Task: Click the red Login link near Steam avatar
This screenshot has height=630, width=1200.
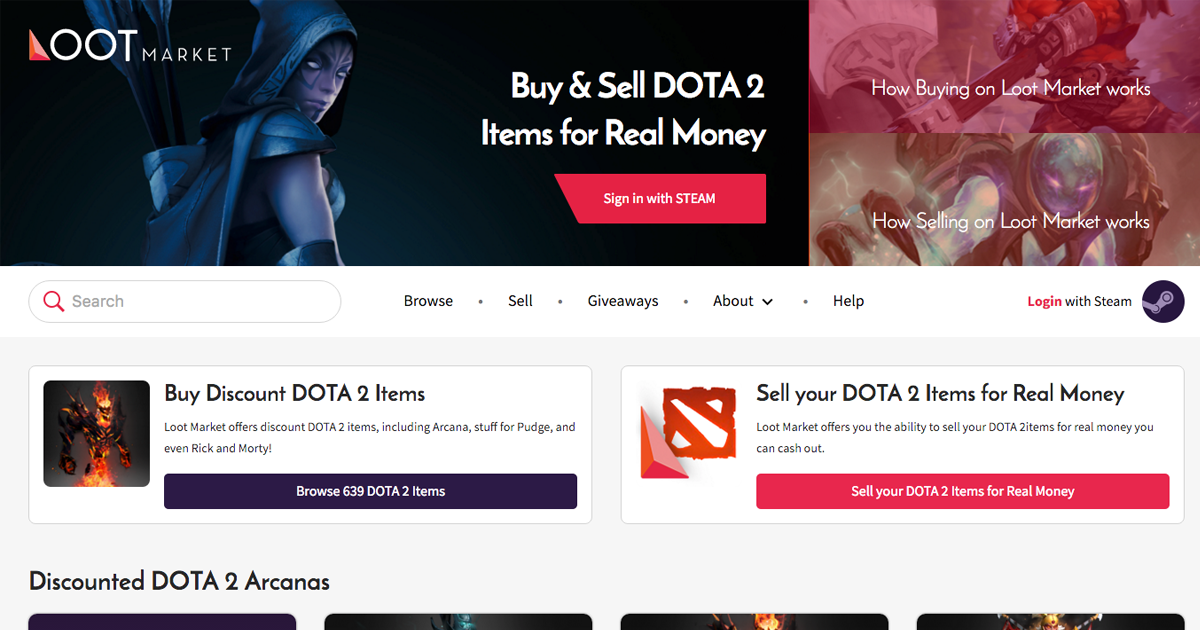Action: coord(1044,301)
